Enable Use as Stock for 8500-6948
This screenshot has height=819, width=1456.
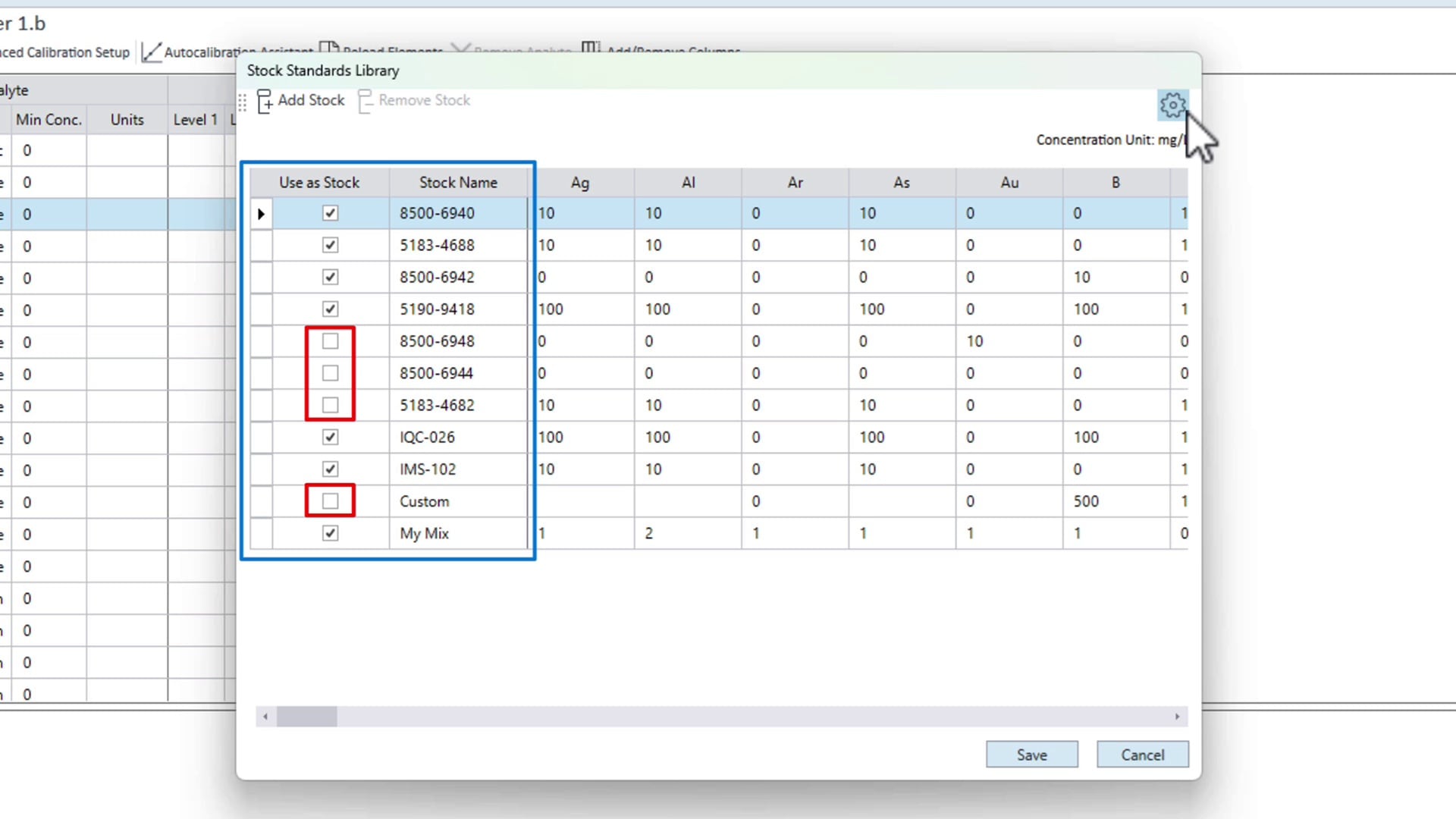pyautogui.click(x=330, y=340)
